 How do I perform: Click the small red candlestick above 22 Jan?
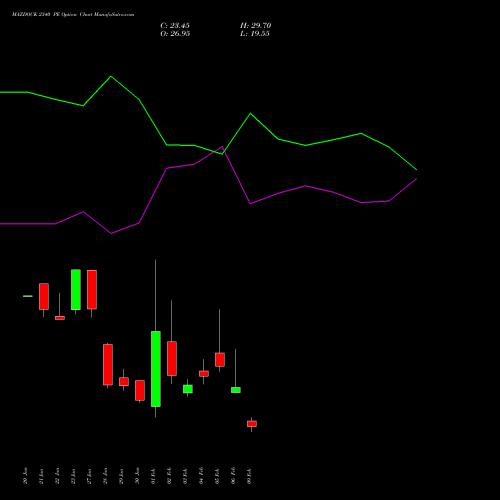[60, 318]
